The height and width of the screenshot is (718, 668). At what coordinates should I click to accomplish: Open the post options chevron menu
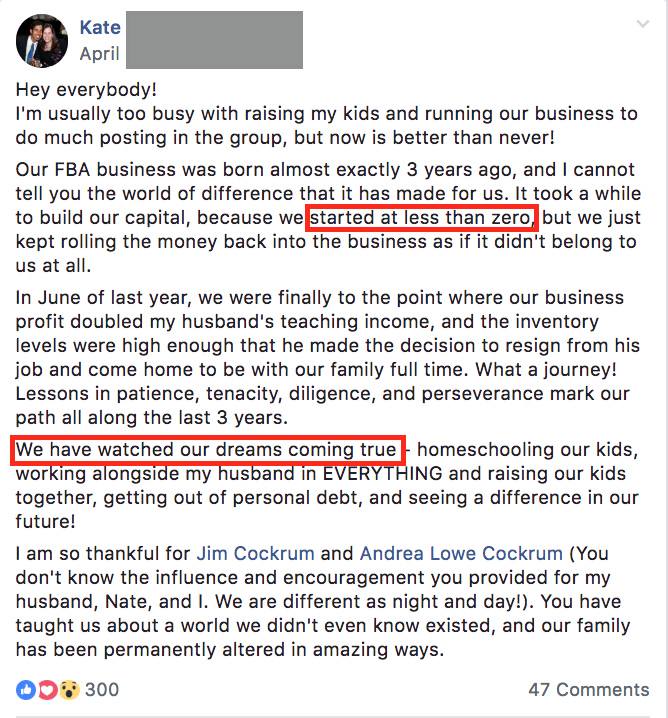[640, 23]
